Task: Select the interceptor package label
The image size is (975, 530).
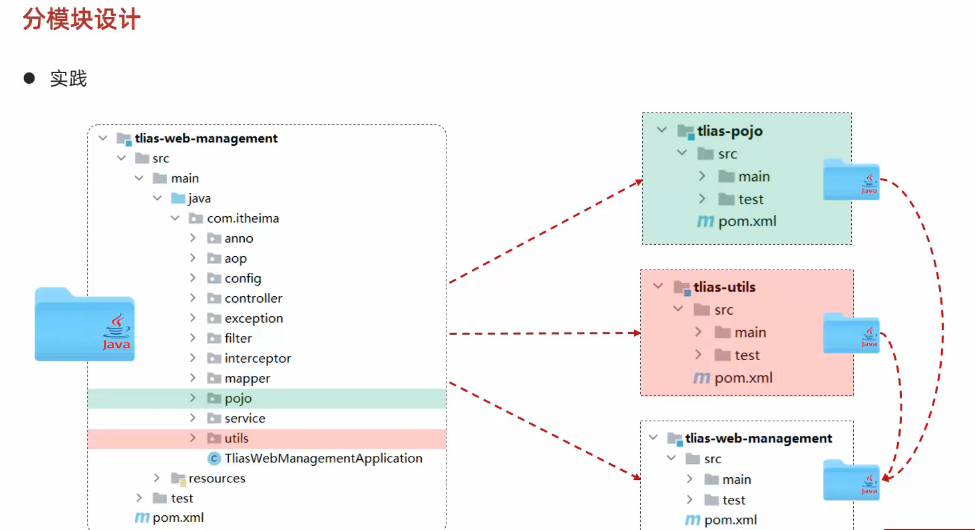Action: pyautogui.click(x=257, y=358)
